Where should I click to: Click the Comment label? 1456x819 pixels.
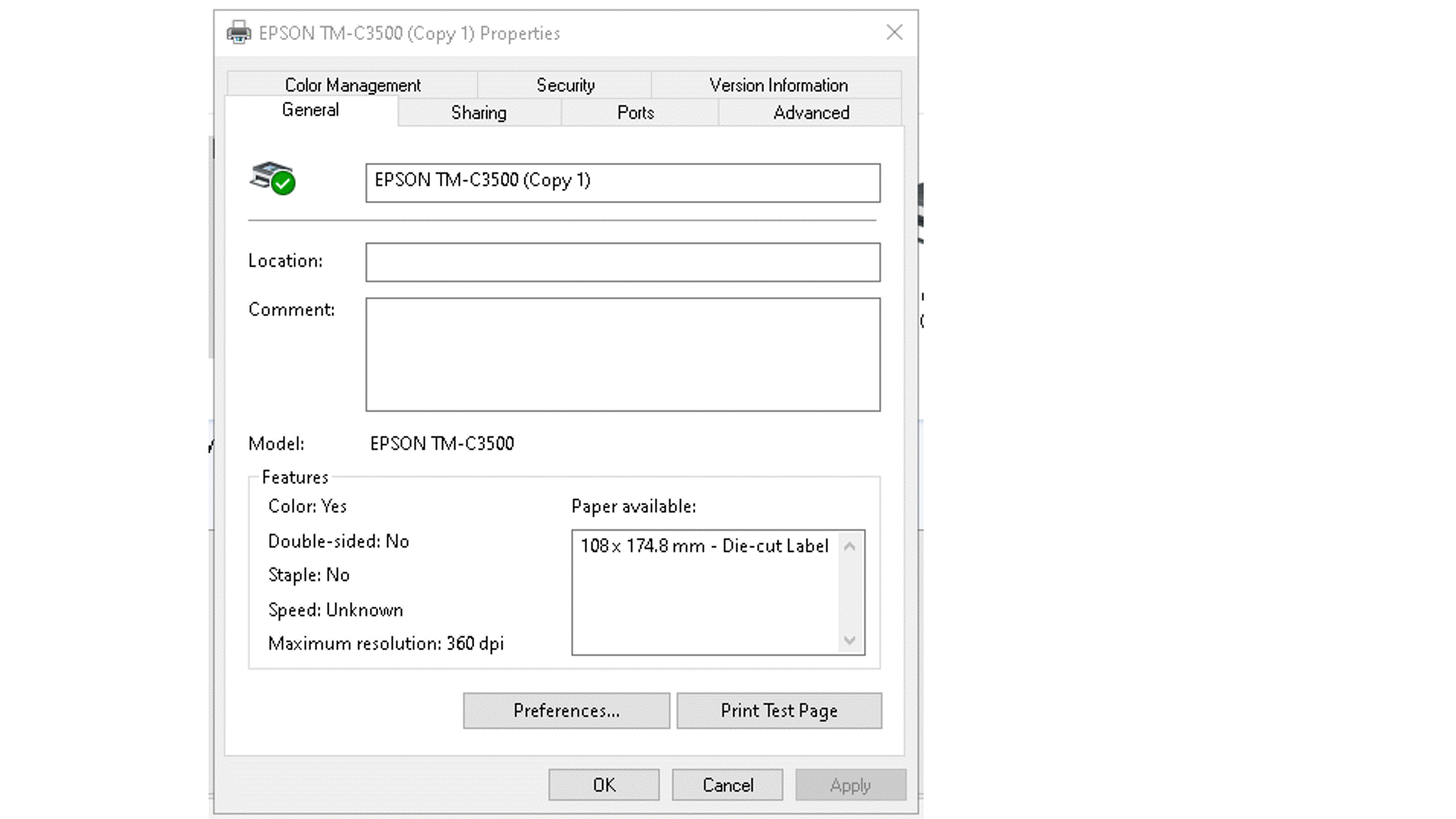coord(291,309)
